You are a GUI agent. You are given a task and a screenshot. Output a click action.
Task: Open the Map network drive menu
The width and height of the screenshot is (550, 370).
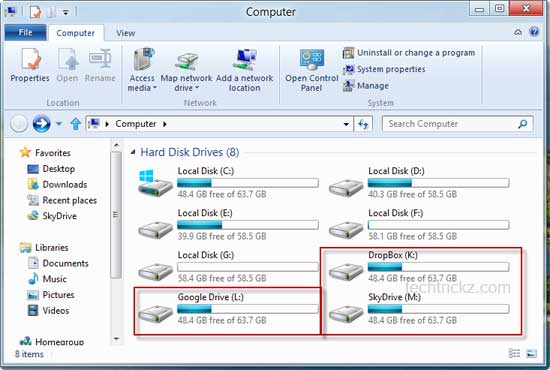click(x=186, y=70)
